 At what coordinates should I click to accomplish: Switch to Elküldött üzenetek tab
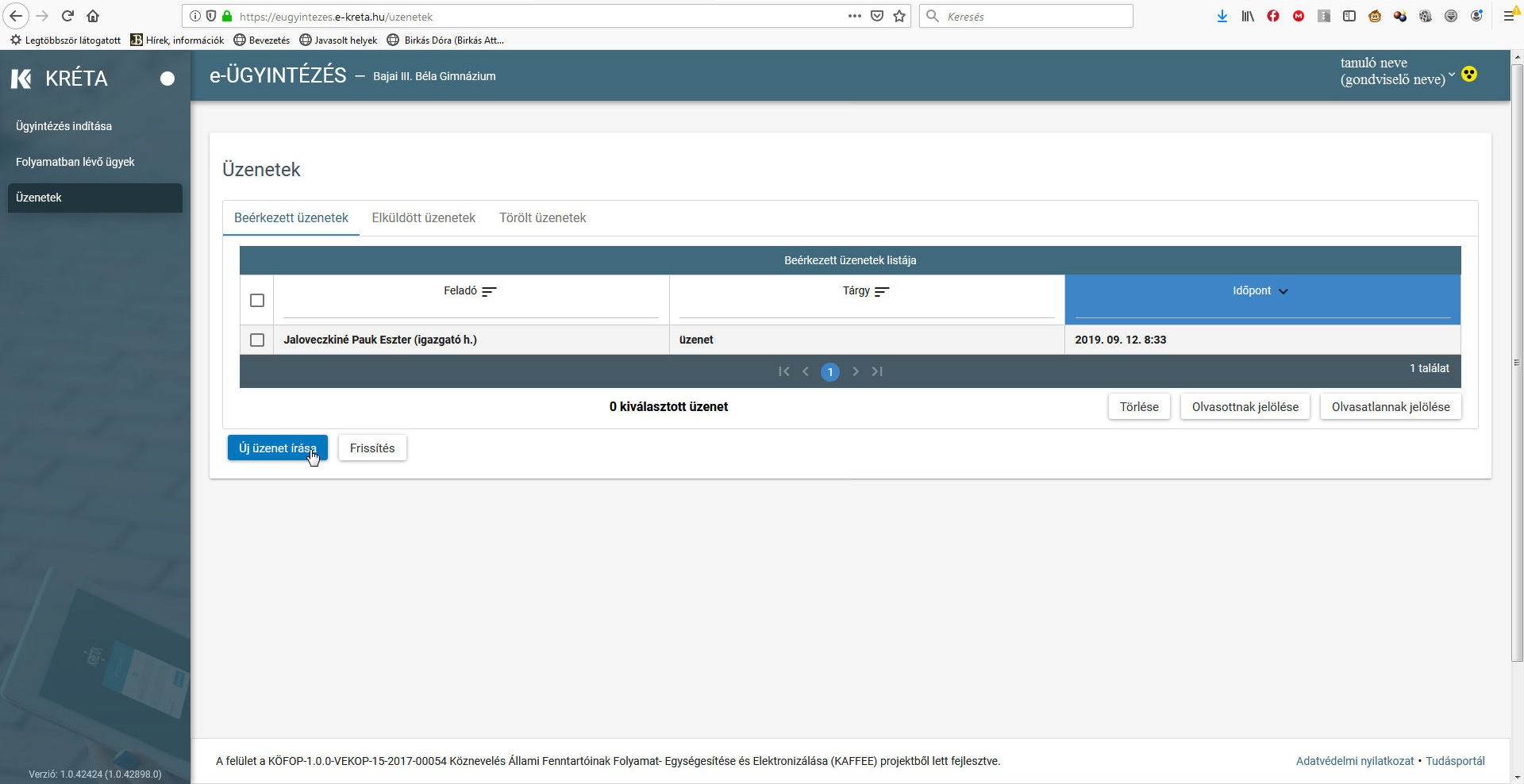(423, 217)
